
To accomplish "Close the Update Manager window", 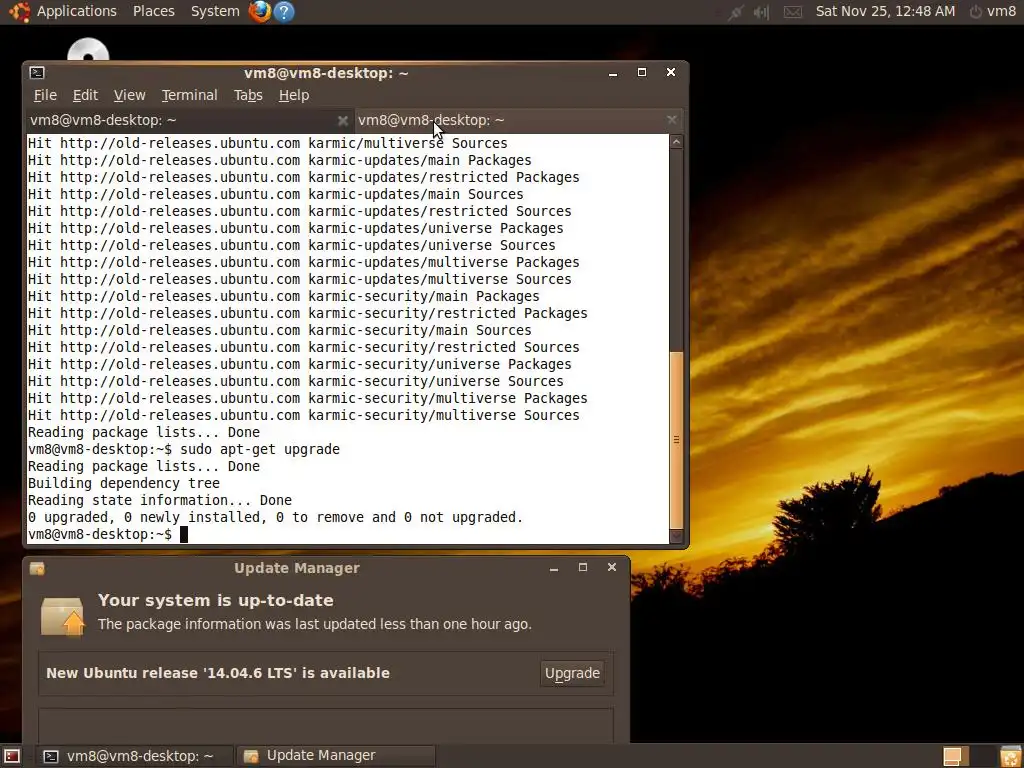I will 612,568.
